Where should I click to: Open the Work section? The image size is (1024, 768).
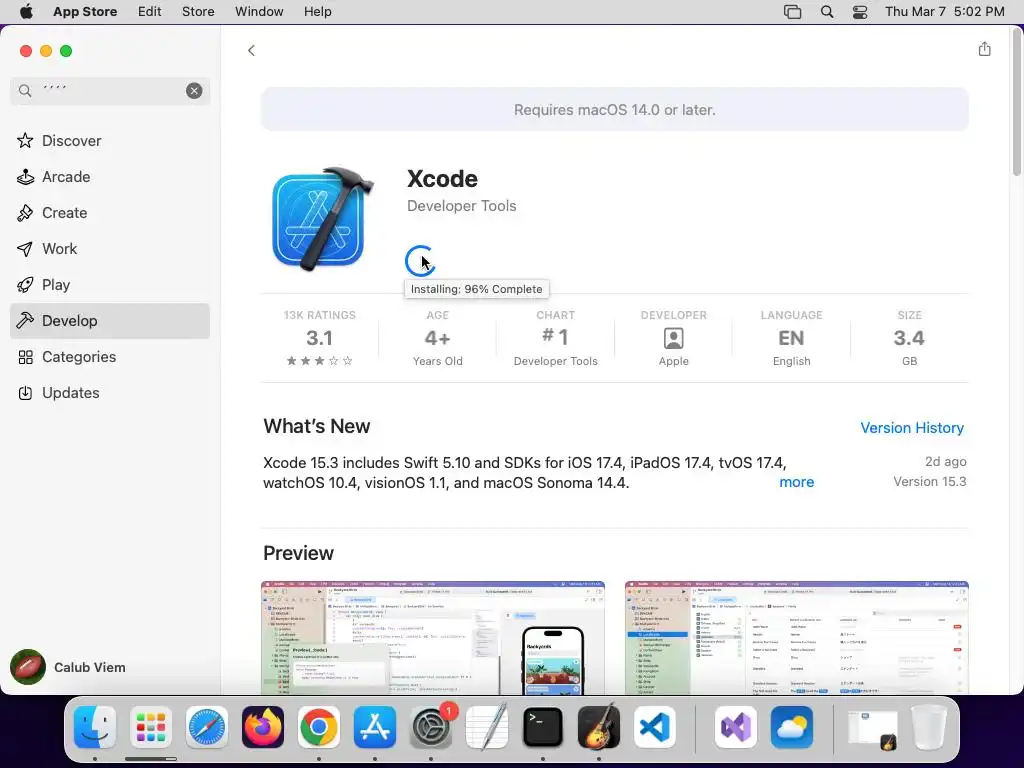click(x=110, y=248)
